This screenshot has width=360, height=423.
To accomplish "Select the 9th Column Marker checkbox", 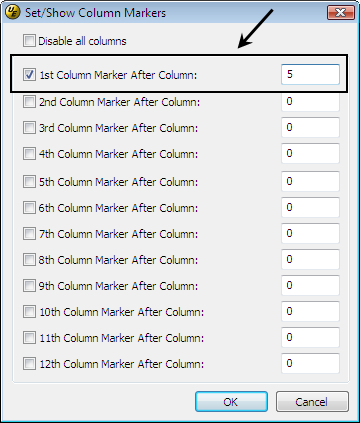I will (29, 286).
